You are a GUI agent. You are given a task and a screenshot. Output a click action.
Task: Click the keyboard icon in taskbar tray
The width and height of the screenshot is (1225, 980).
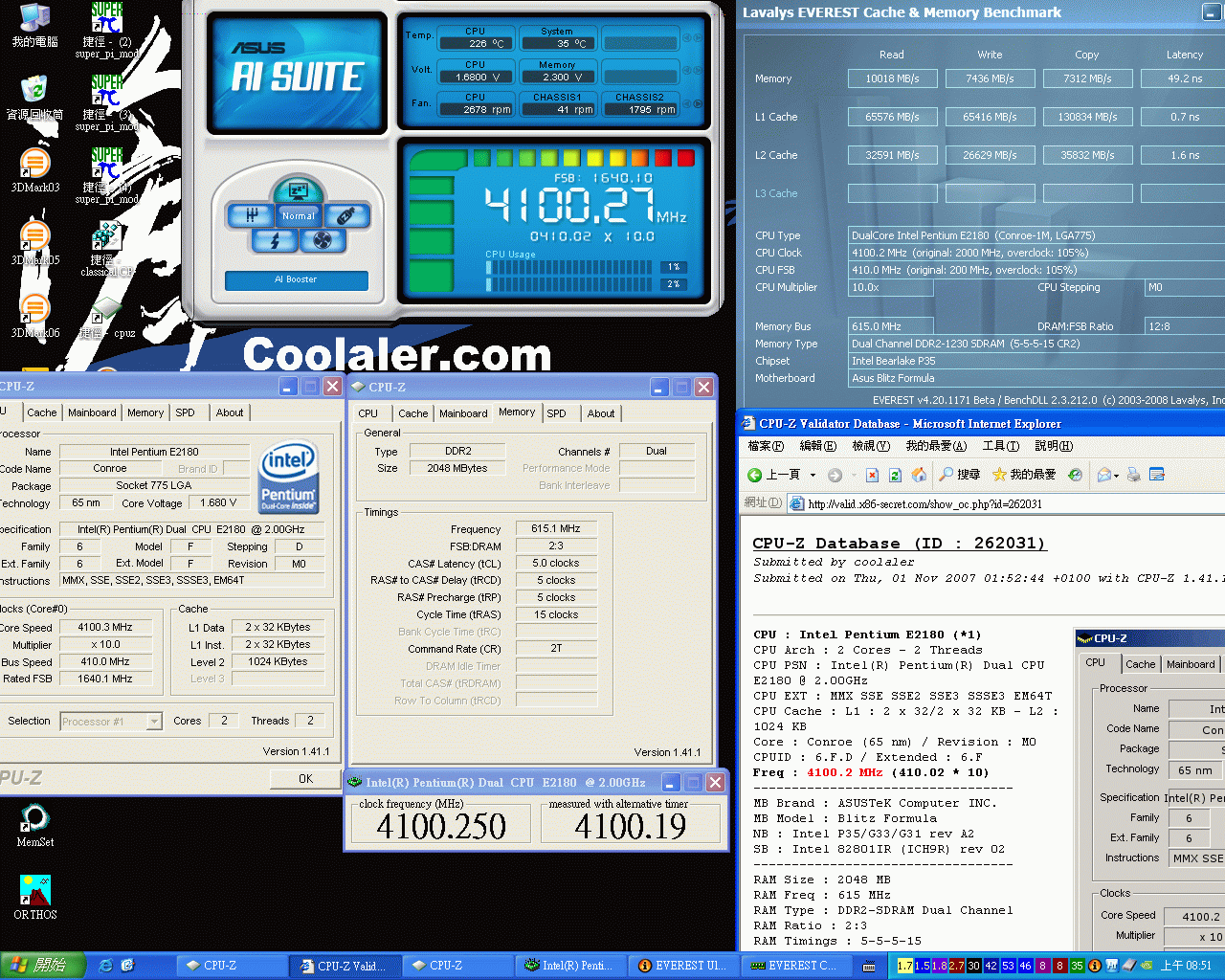tap(869, 967)
